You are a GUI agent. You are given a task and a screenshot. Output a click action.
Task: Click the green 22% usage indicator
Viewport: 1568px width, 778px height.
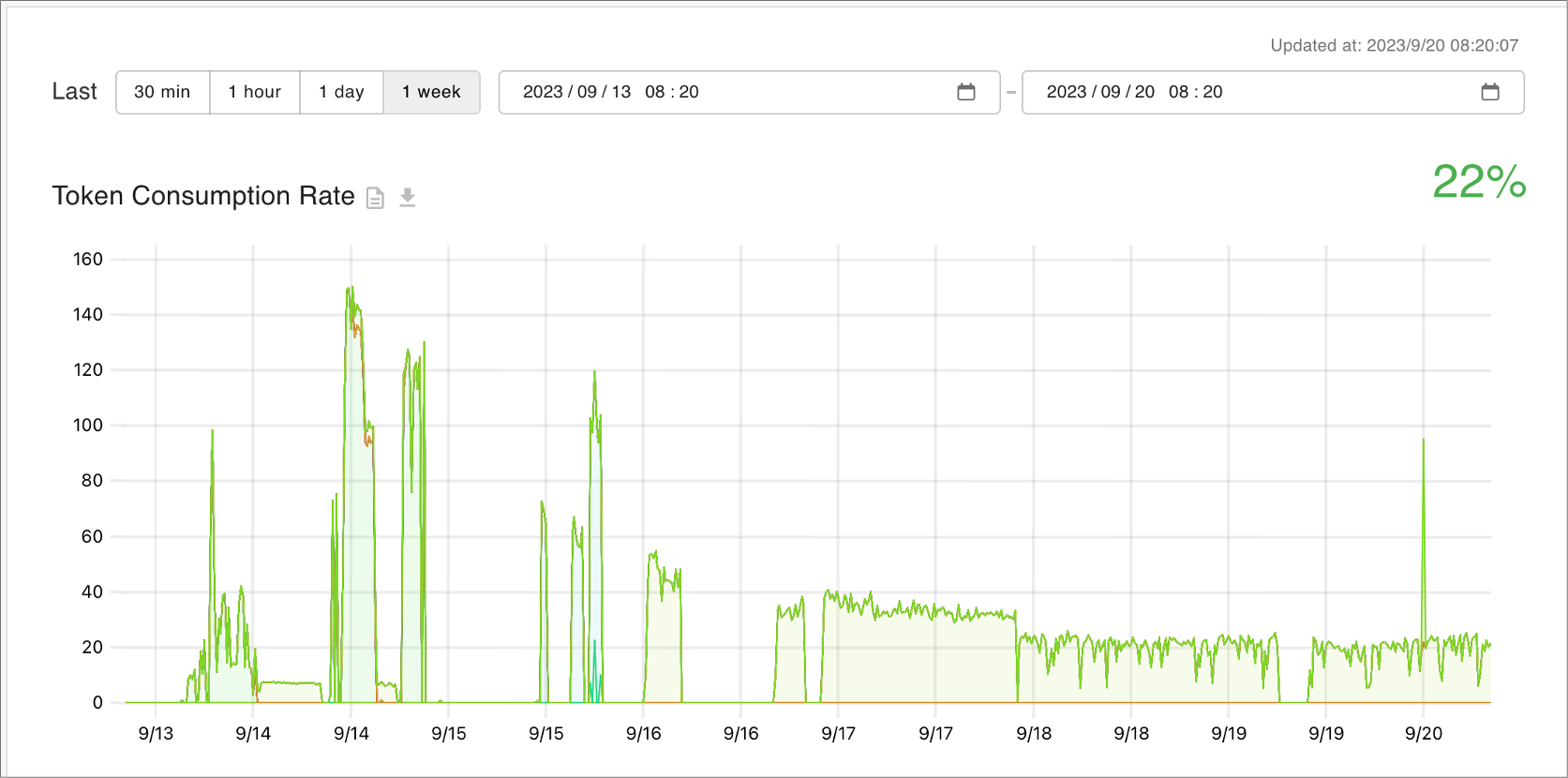point(1478,182)
